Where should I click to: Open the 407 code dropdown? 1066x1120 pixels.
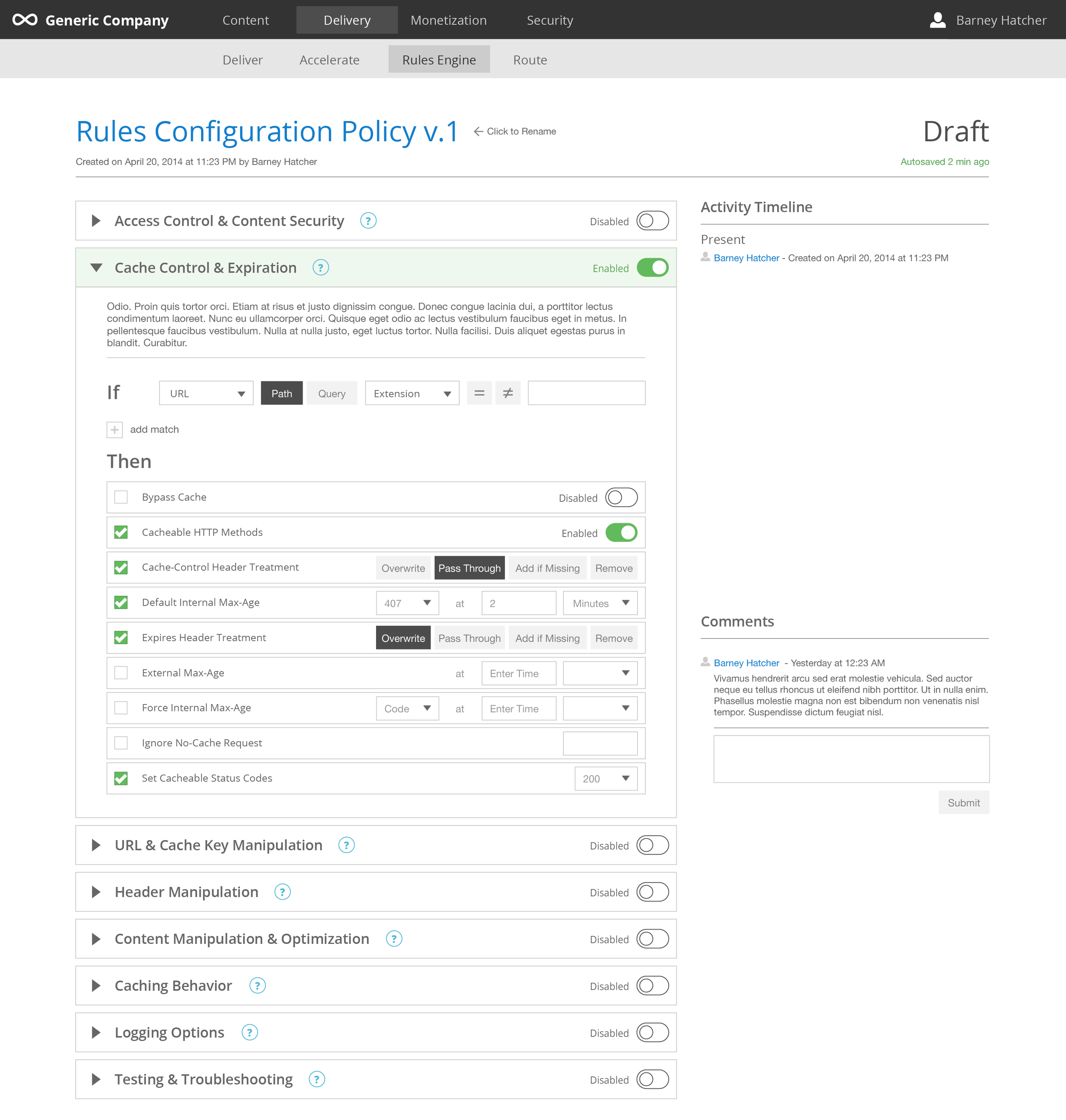tap(407, 603)
